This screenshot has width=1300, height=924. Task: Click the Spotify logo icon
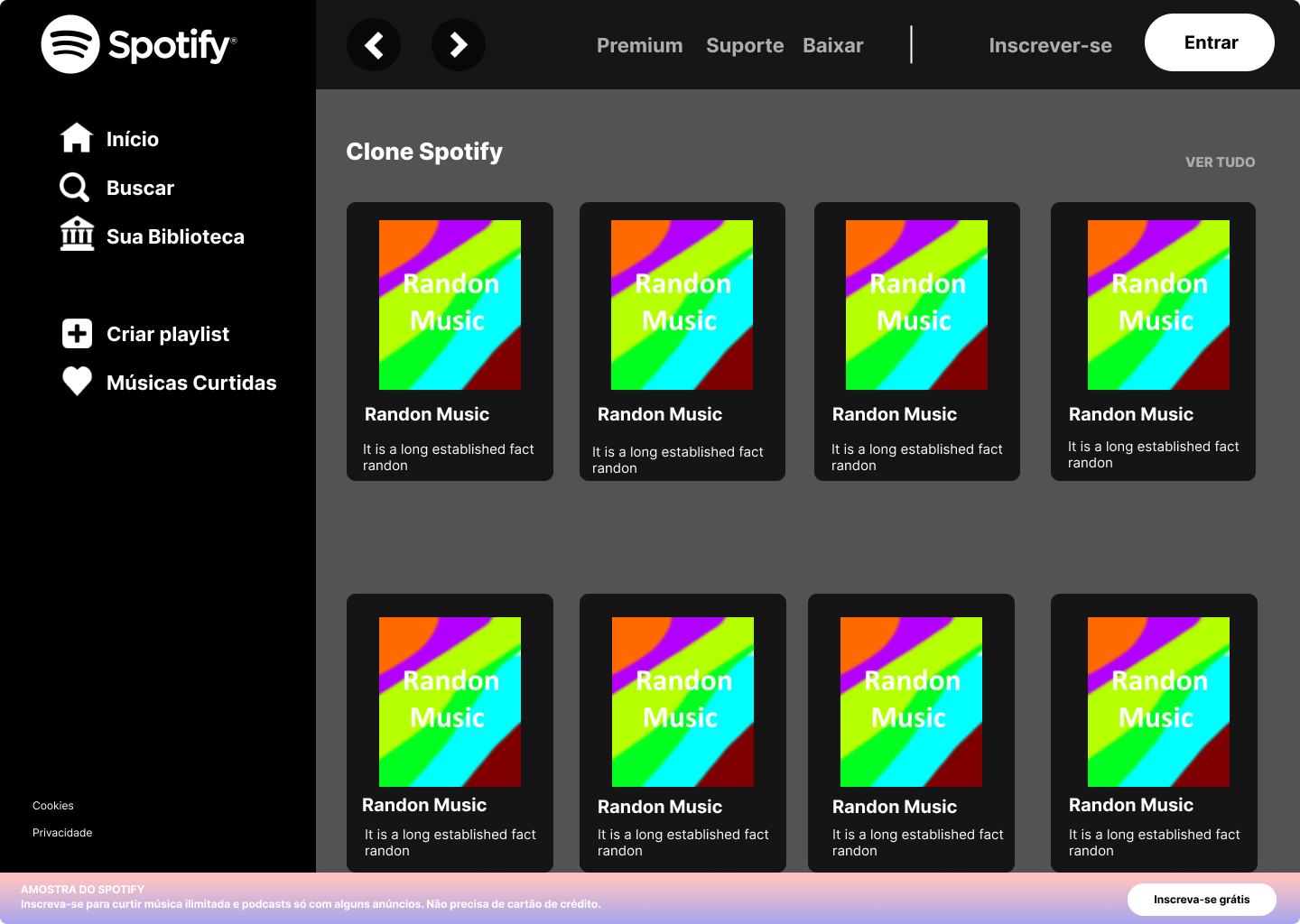point(70,44)
